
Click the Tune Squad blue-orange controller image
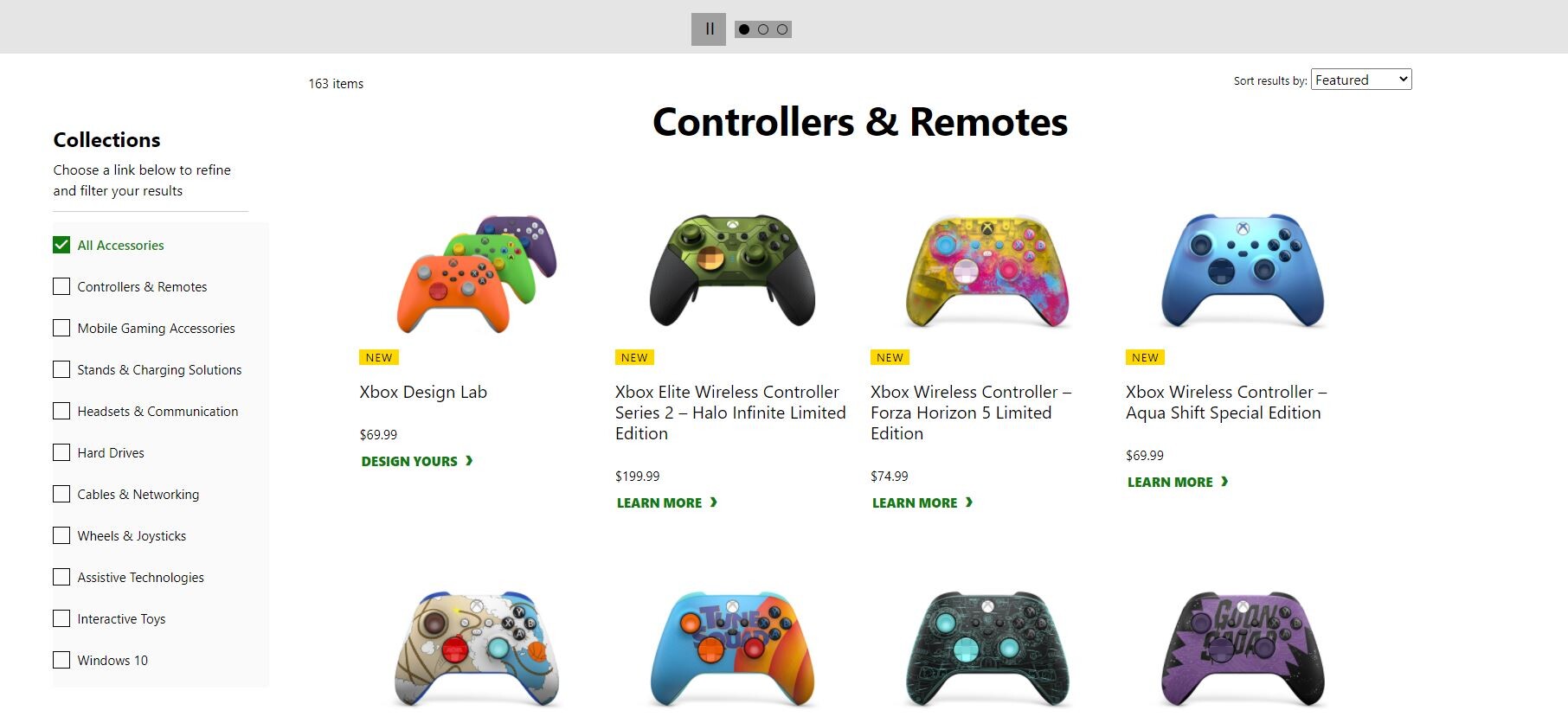tap(732, 649)
